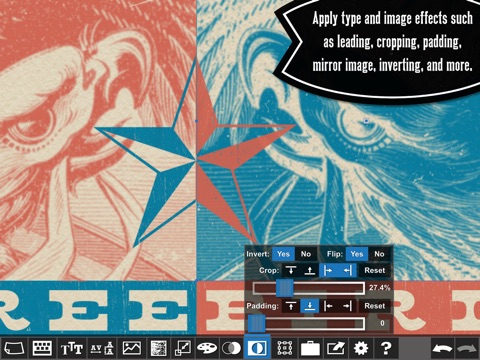Image resolution: width=480 pixels, height=360 pixels.
Task: Select crop from top option
Action: point(291,270)
